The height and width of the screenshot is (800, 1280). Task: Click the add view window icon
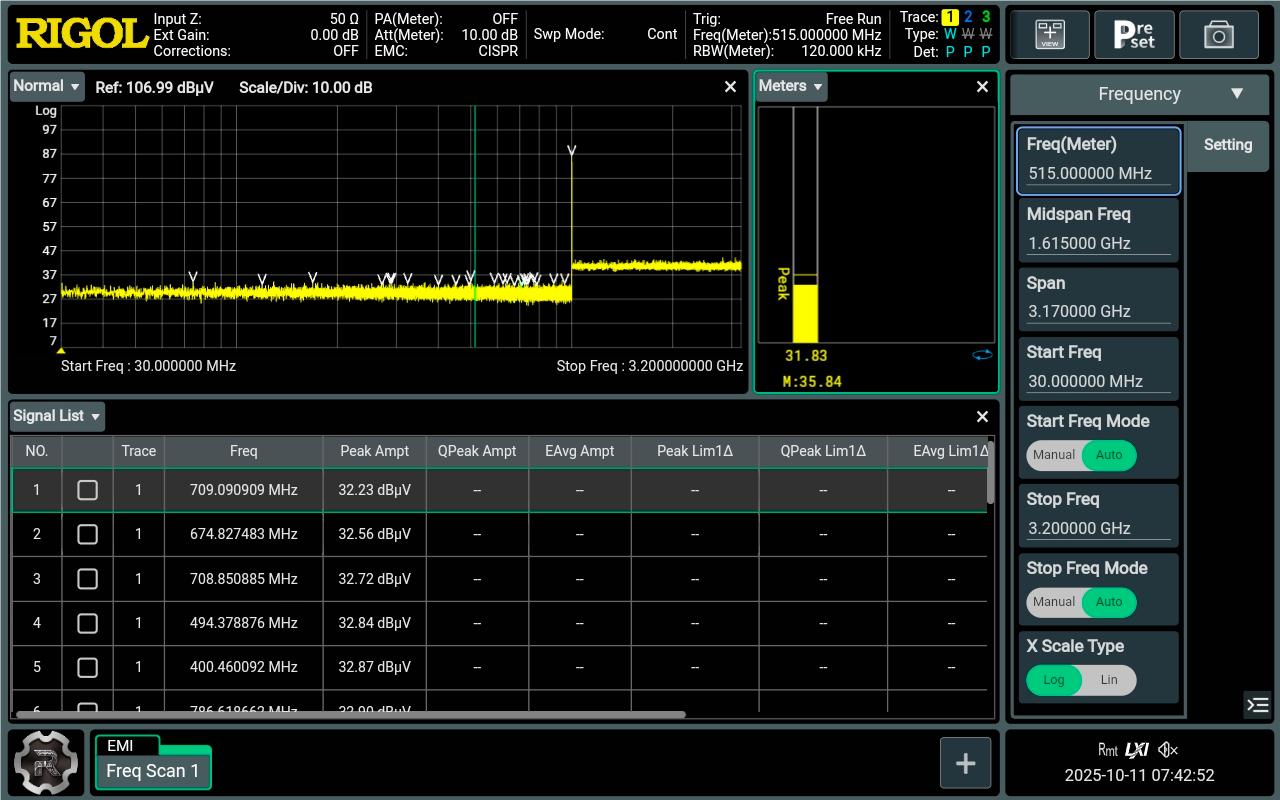tap(1049, 35)
